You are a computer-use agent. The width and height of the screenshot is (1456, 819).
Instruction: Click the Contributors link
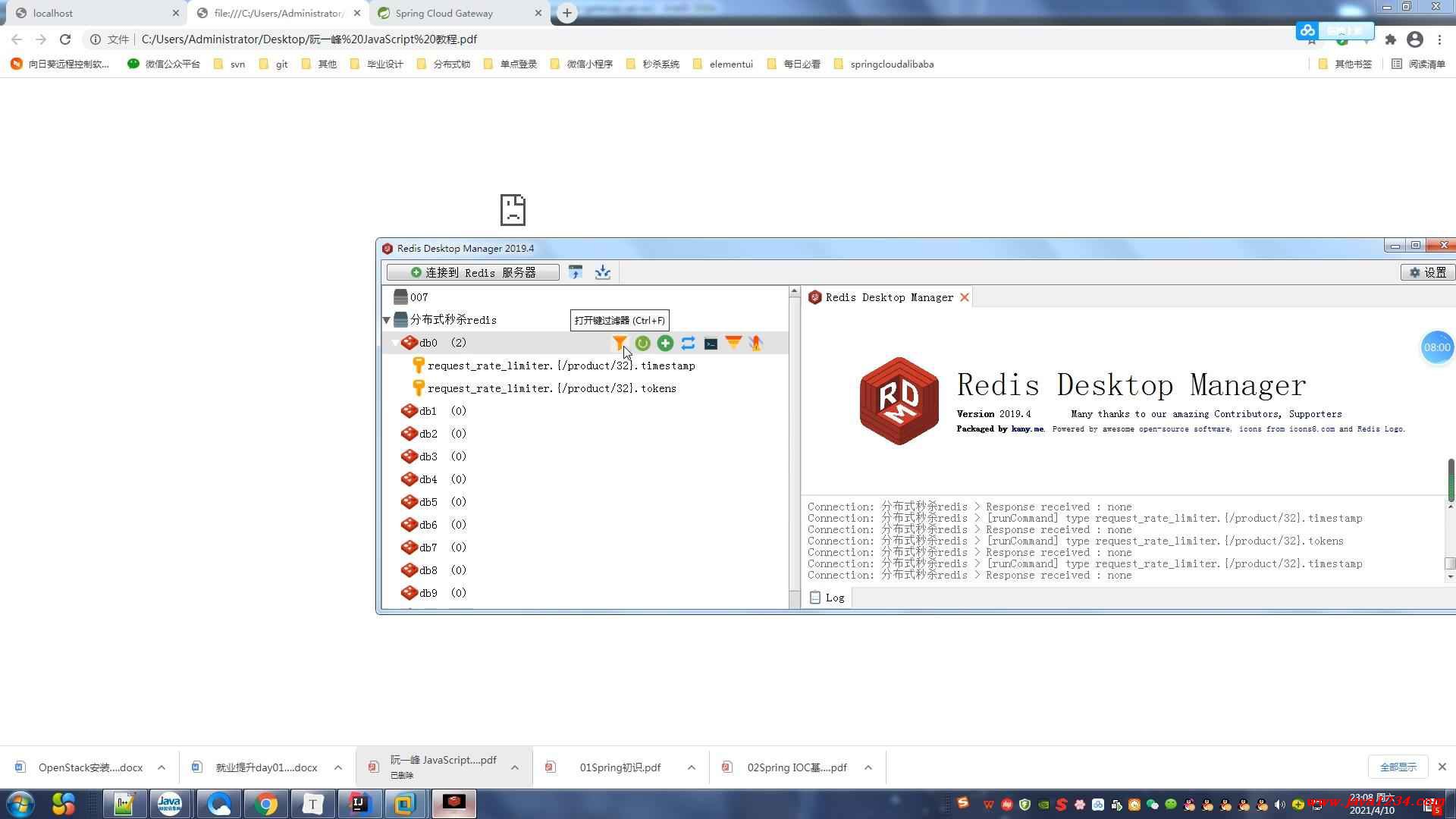1246,414
